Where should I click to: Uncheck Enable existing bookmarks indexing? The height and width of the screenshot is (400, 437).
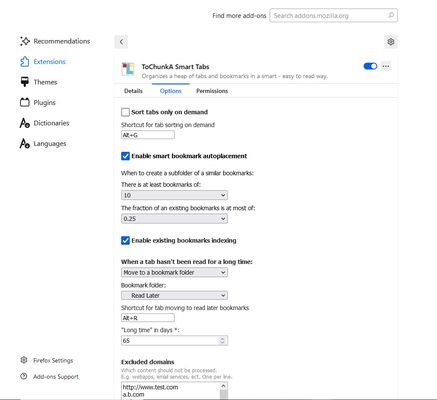pos(125,240)
